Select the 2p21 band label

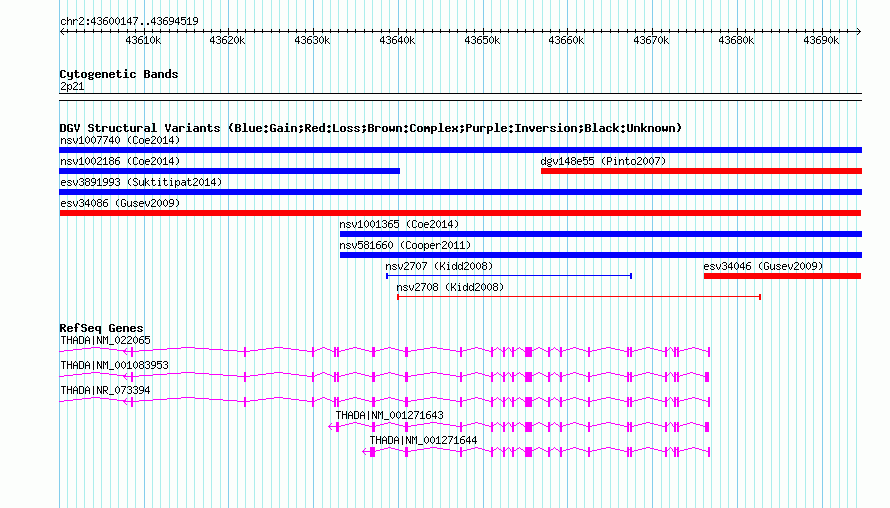(x=72, y=87)
